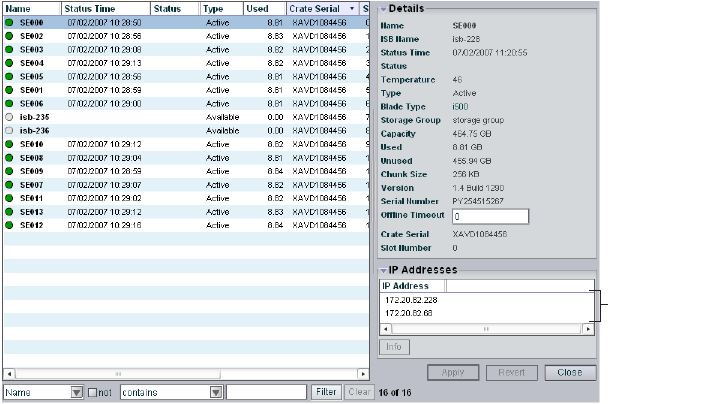Click the green status icon for SE013
This screenshot has width=714, height=404.
[x=9, y=212]
